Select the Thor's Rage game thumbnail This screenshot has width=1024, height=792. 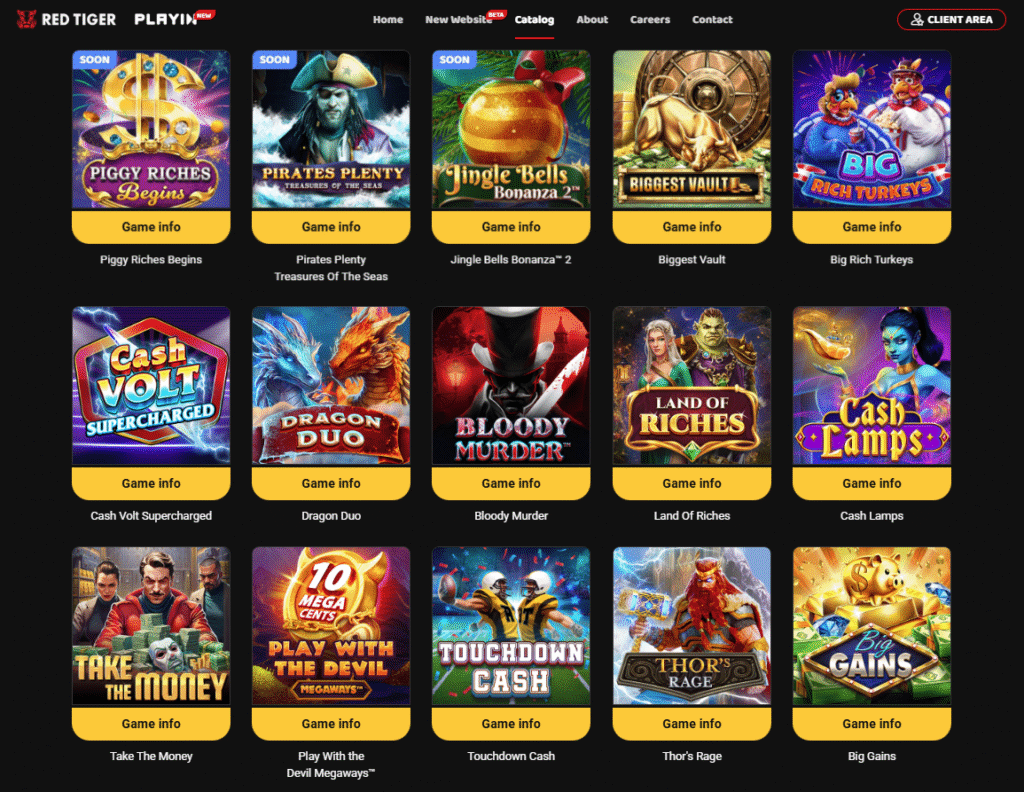click(x=692, y=626)
